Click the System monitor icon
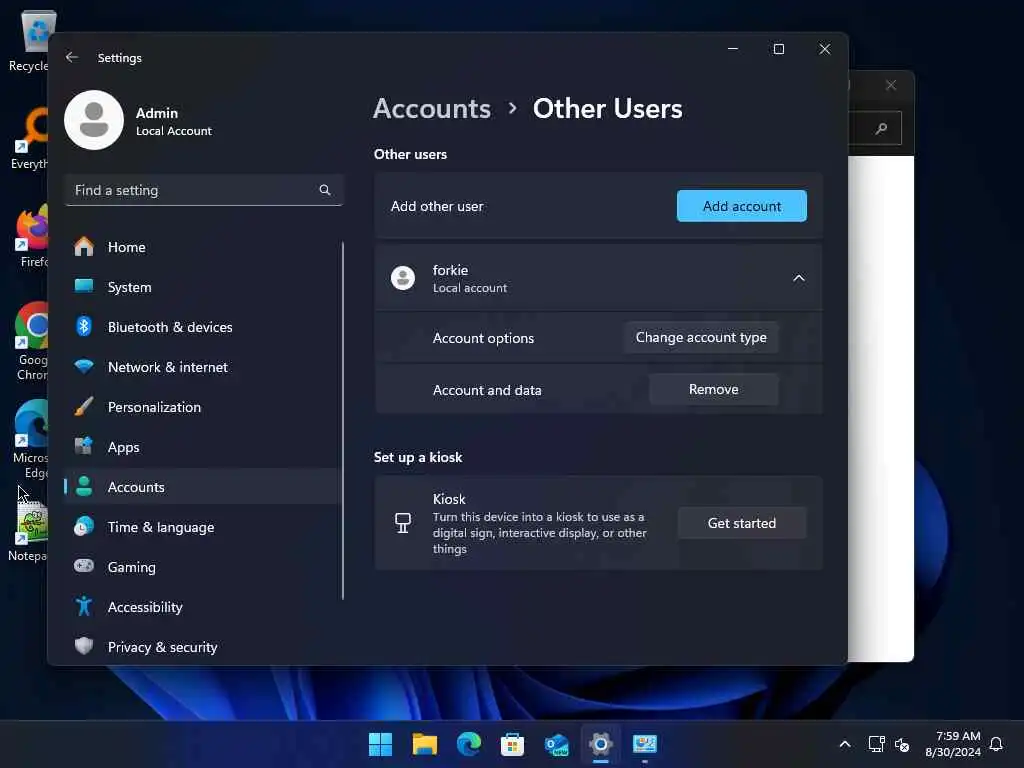The width and height of the screenshot is (1024, 768). pos(84,286)
